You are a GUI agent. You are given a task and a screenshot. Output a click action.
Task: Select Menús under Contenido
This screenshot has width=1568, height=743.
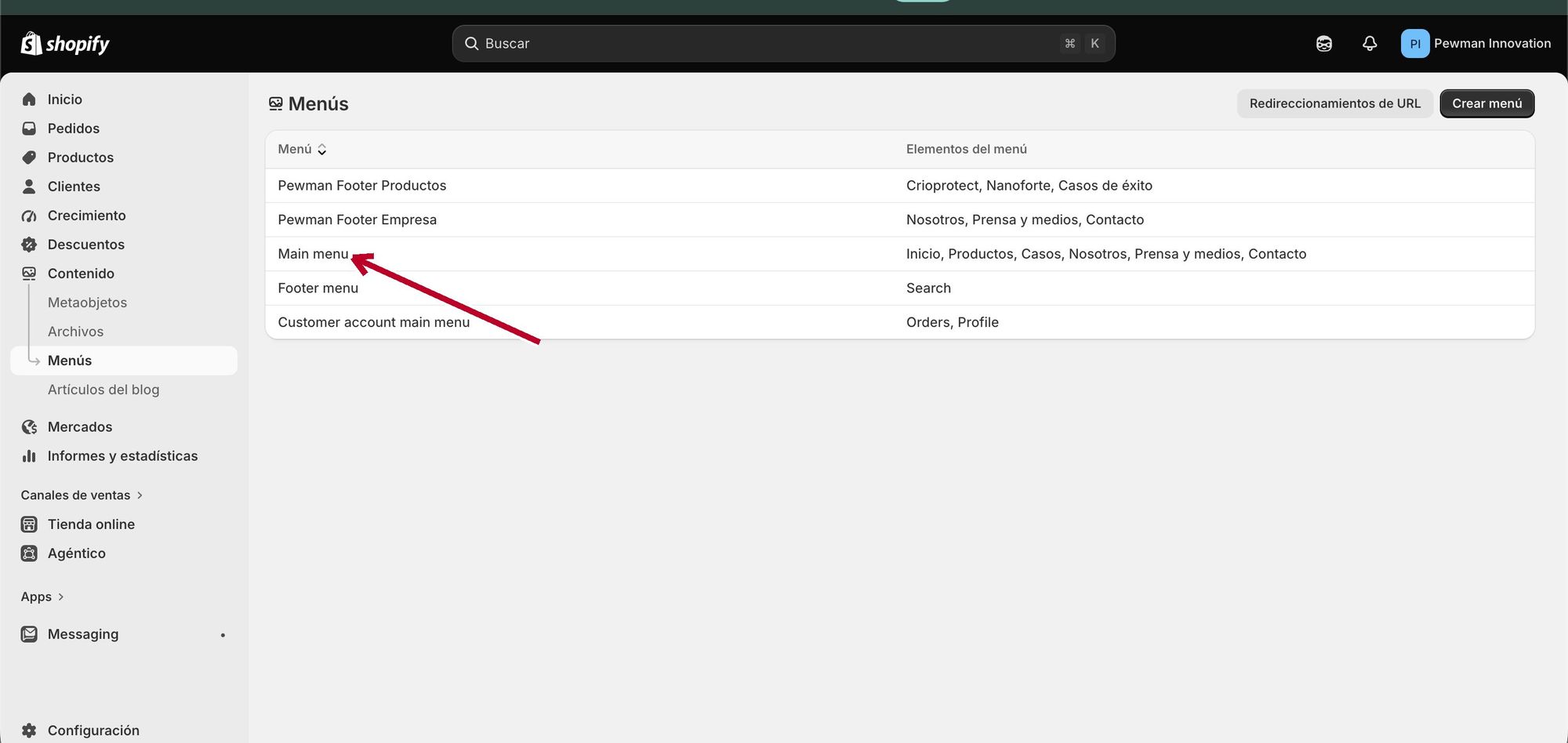point(124,361)
